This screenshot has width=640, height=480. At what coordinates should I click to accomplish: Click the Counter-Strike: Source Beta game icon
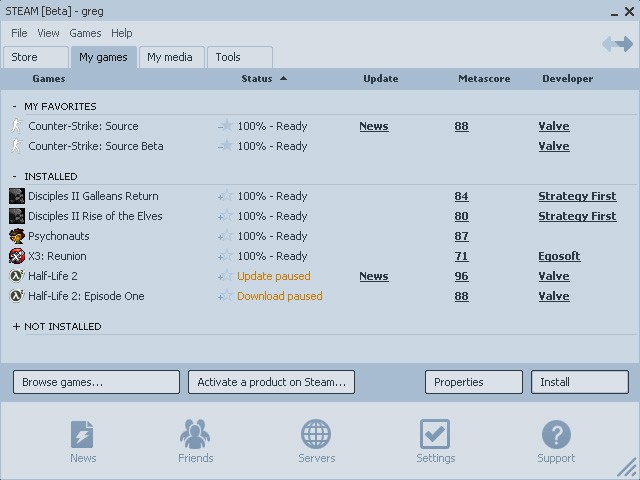16,146
